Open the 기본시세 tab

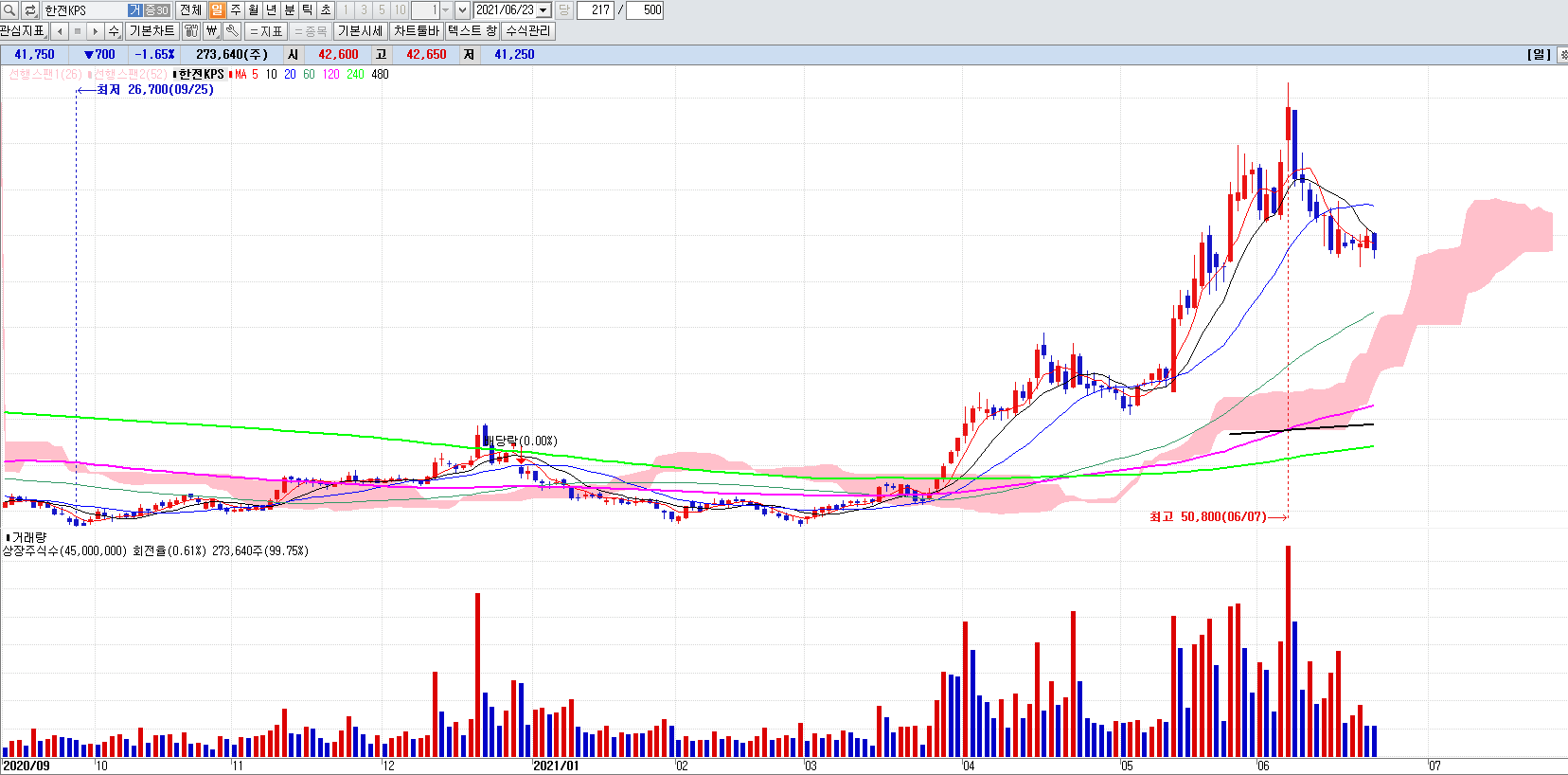point(361,31)
